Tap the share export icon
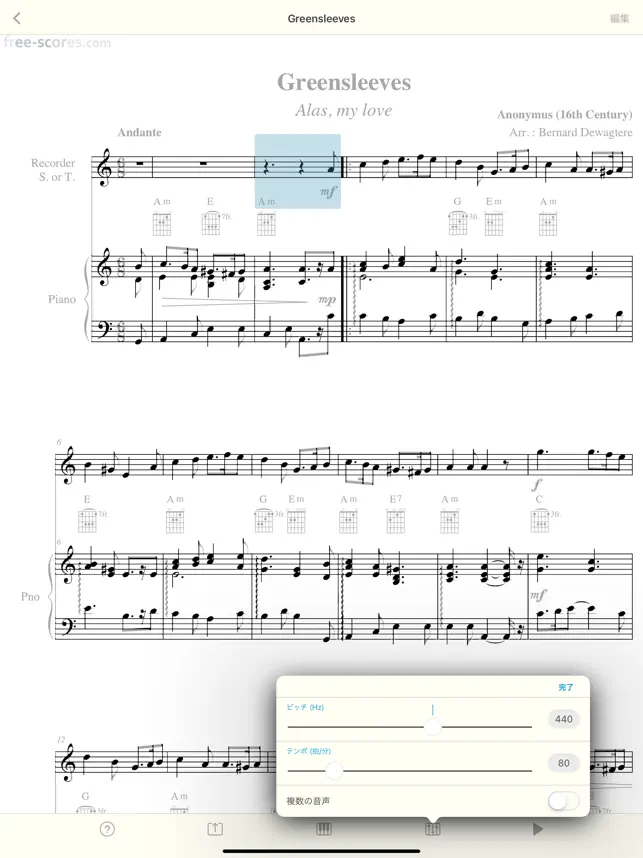Viewport: 643px width, 858px height. point(215,829)
